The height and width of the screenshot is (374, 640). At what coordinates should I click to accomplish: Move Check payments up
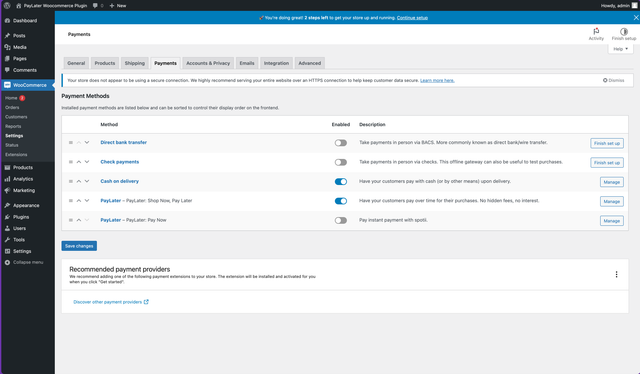79,162
